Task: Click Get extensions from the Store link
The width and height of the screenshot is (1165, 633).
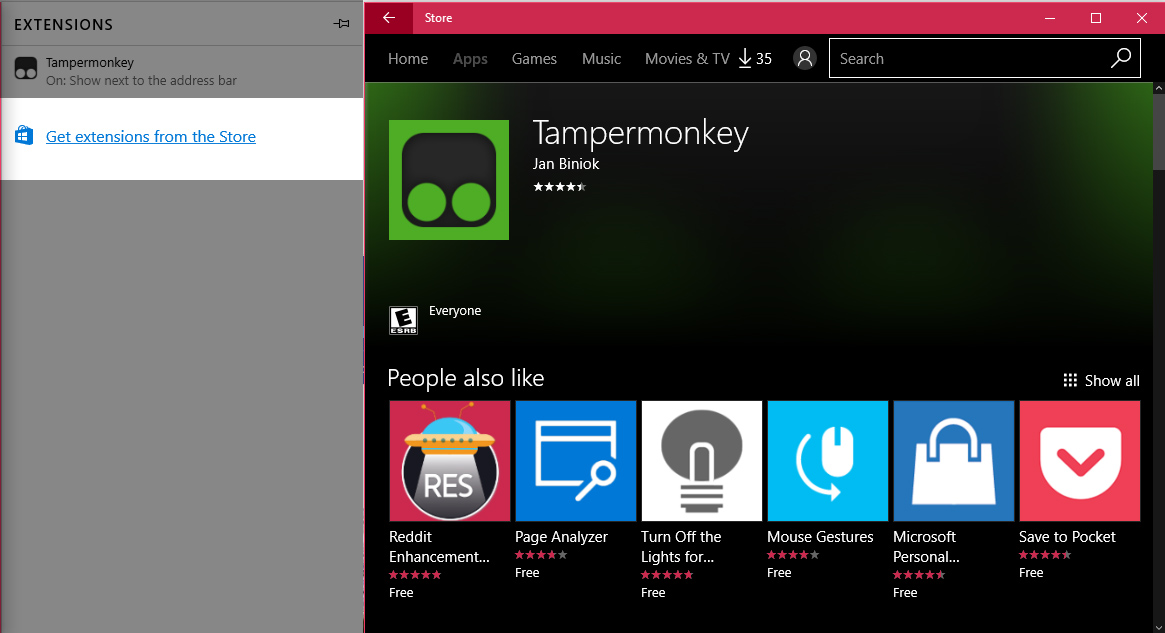Action: pyautogui.click(x=151, y=137)
